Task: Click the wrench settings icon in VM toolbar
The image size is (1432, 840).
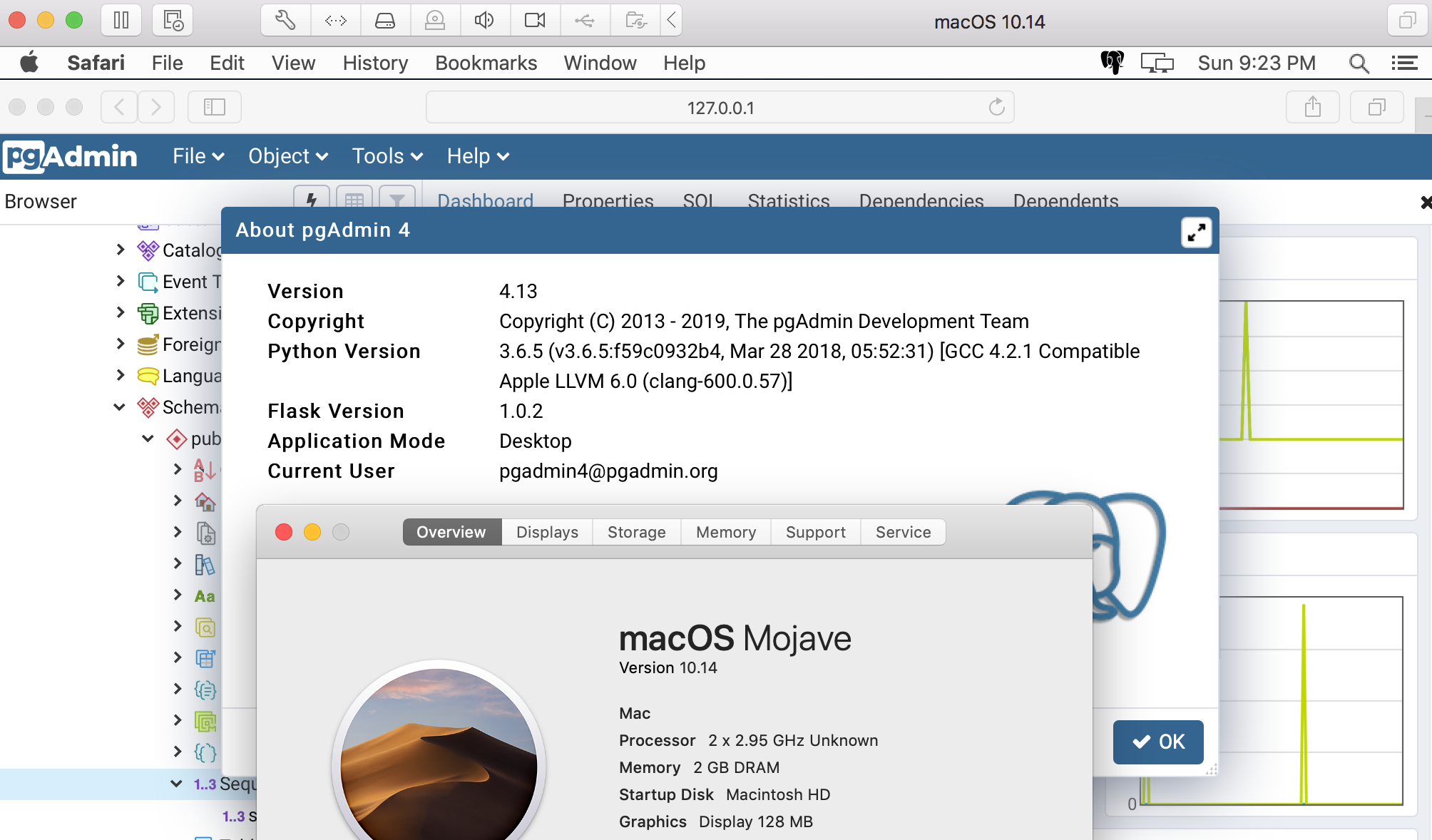Action: (285, 20)
